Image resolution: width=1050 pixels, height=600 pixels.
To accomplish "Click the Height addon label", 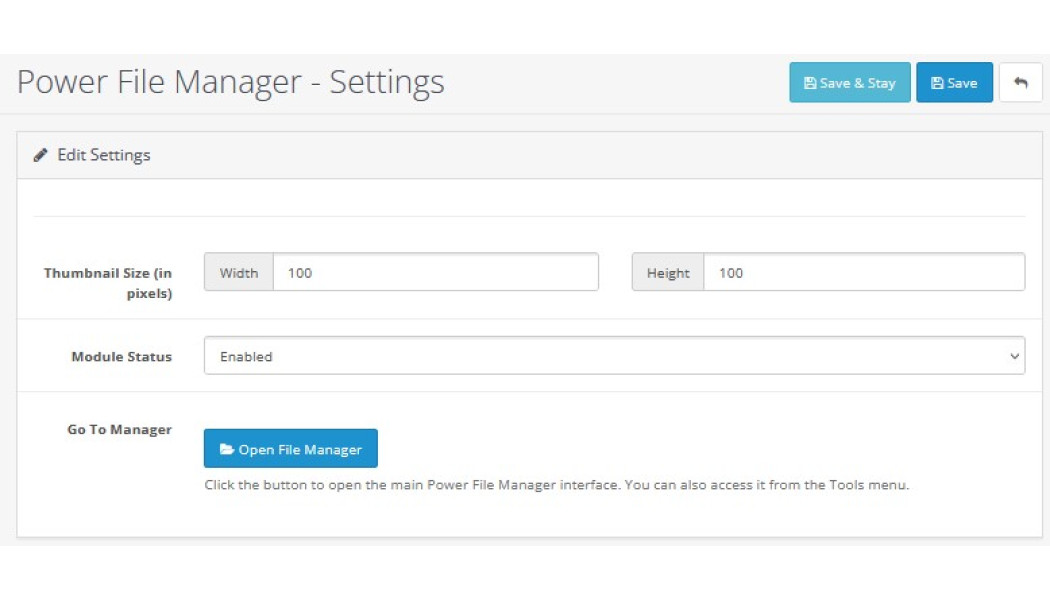I will tap(668, 272).
